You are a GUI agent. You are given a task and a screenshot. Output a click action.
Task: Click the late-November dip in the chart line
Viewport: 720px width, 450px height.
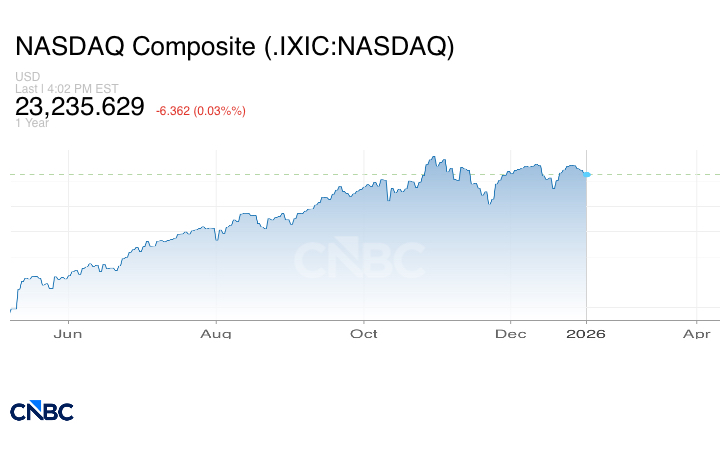[488, 204]
